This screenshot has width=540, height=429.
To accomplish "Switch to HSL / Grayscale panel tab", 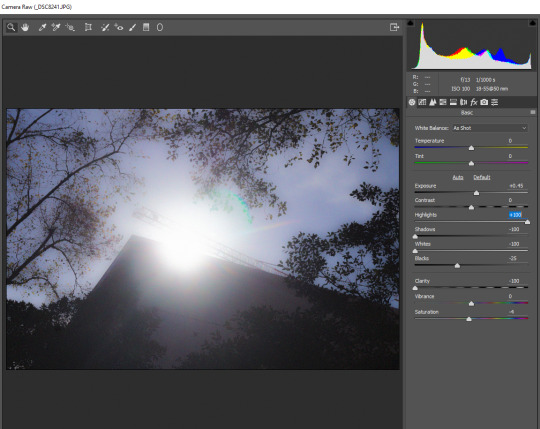I will (443, 102).
